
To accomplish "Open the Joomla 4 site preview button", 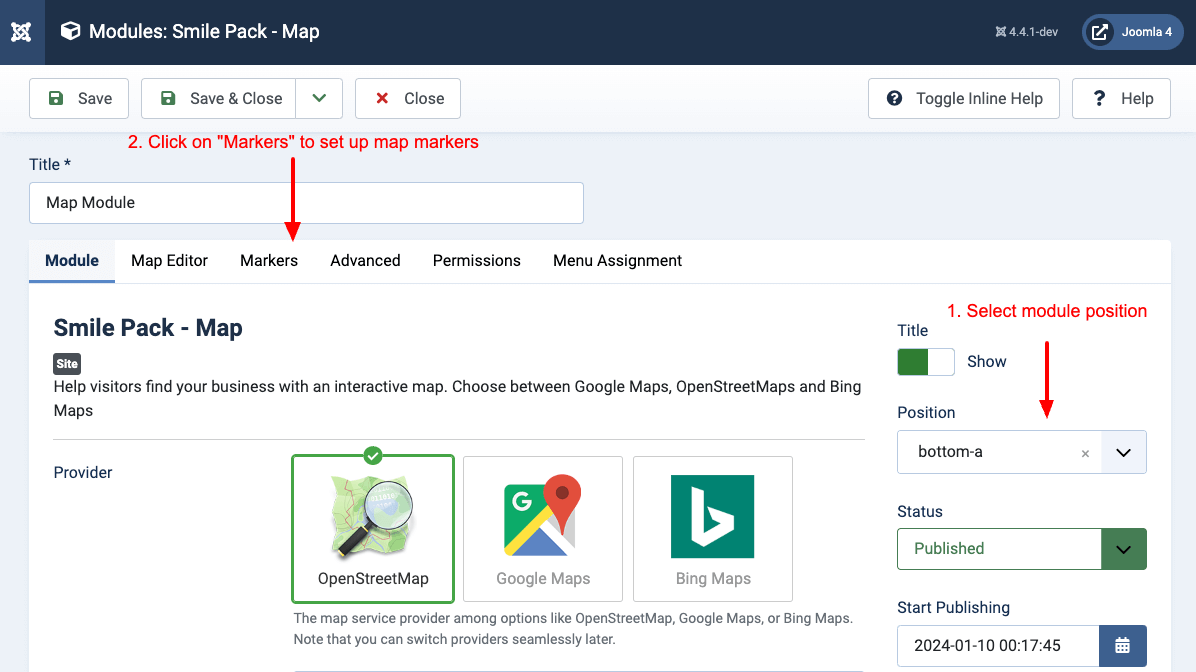I will [1133, 32].
